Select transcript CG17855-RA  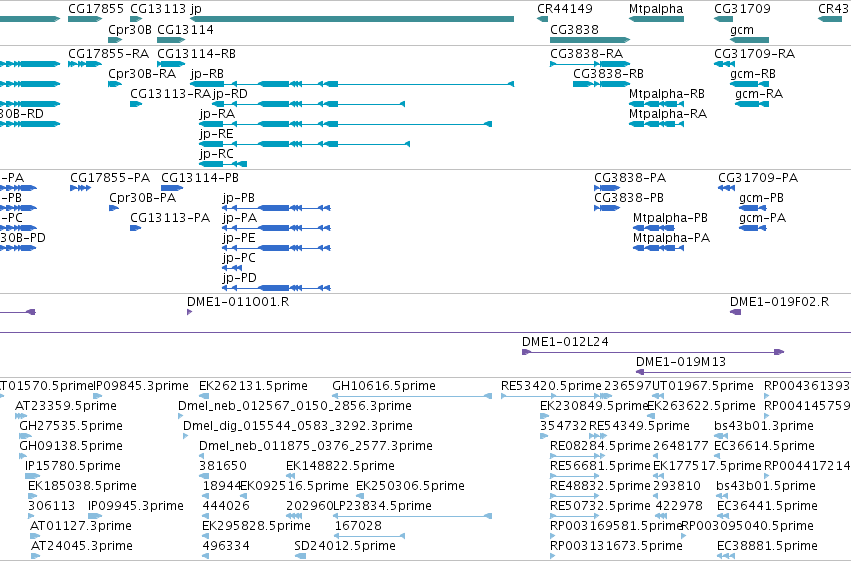tap(85, 64)
